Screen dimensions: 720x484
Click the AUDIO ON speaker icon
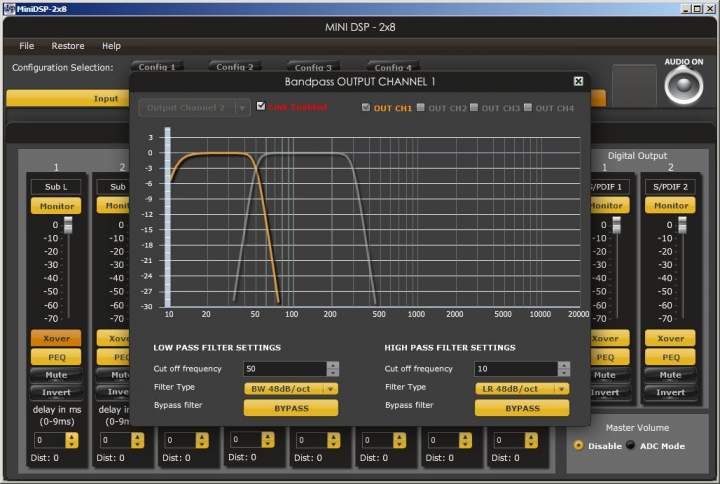click(x=684, y=86)
